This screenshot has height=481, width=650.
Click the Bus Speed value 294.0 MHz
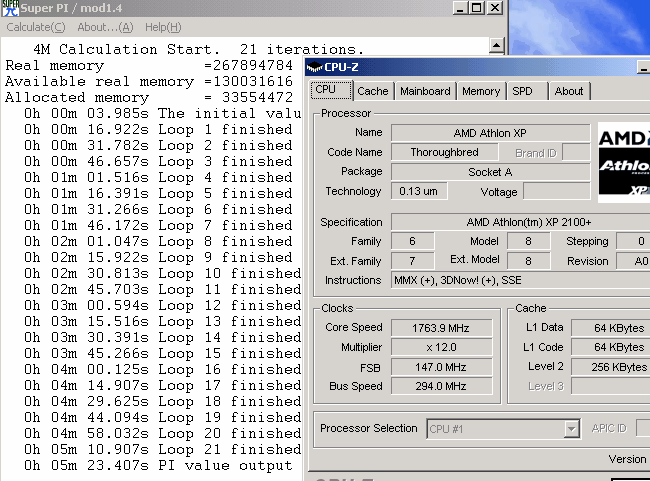pos(441,386)
